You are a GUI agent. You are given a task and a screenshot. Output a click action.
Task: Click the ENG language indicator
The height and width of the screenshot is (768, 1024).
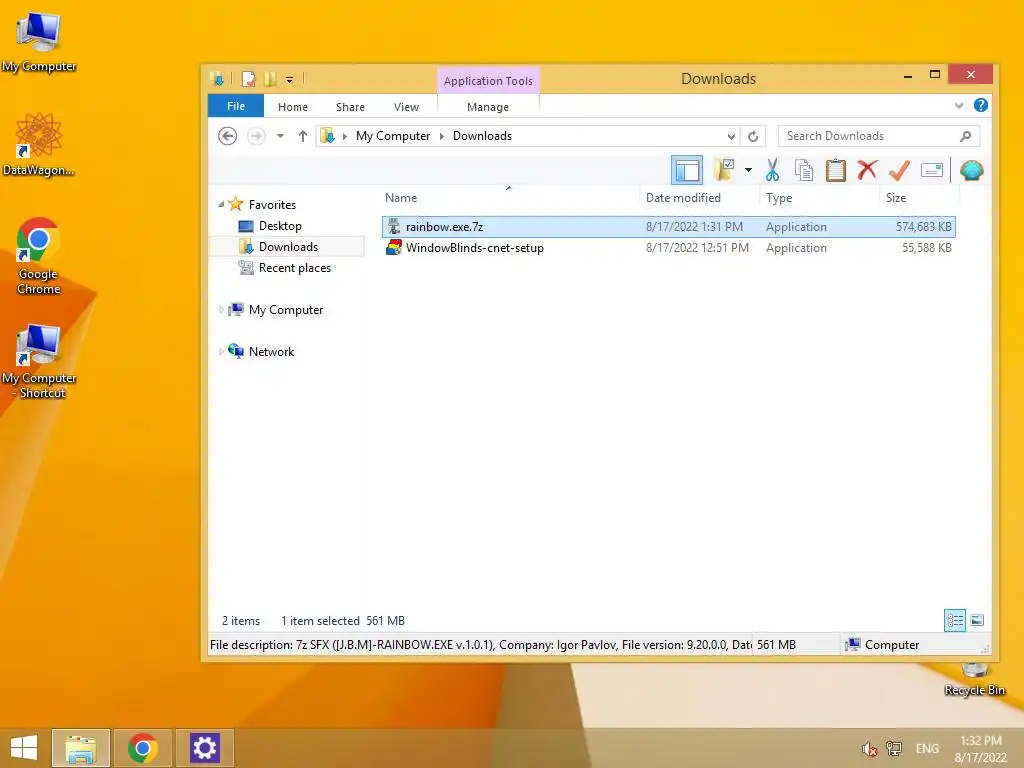[927, 749]
